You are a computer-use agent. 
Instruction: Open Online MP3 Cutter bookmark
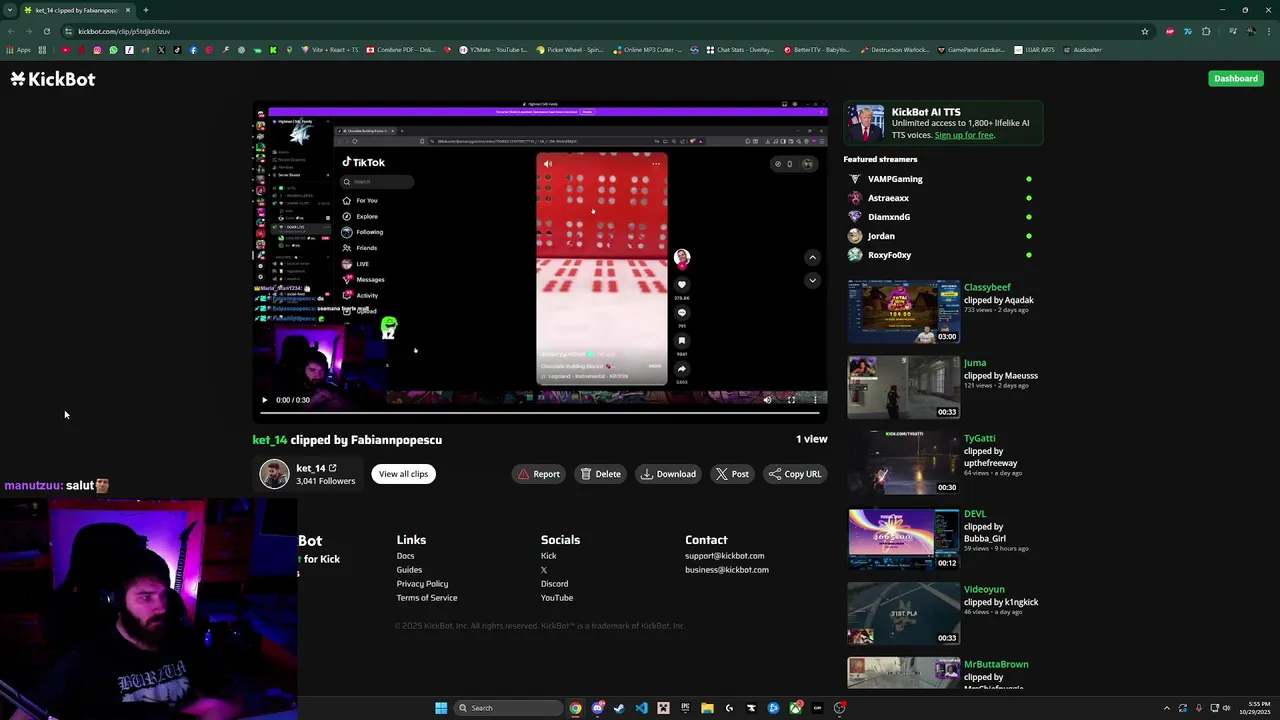(648, 50)
